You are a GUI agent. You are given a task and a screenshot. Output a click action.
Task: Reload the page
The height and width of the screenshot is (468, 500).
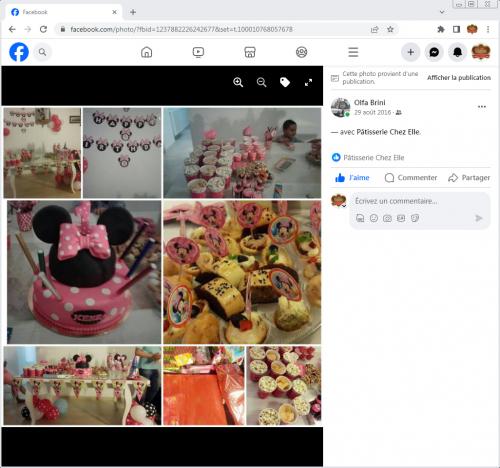tap(43, 29)
